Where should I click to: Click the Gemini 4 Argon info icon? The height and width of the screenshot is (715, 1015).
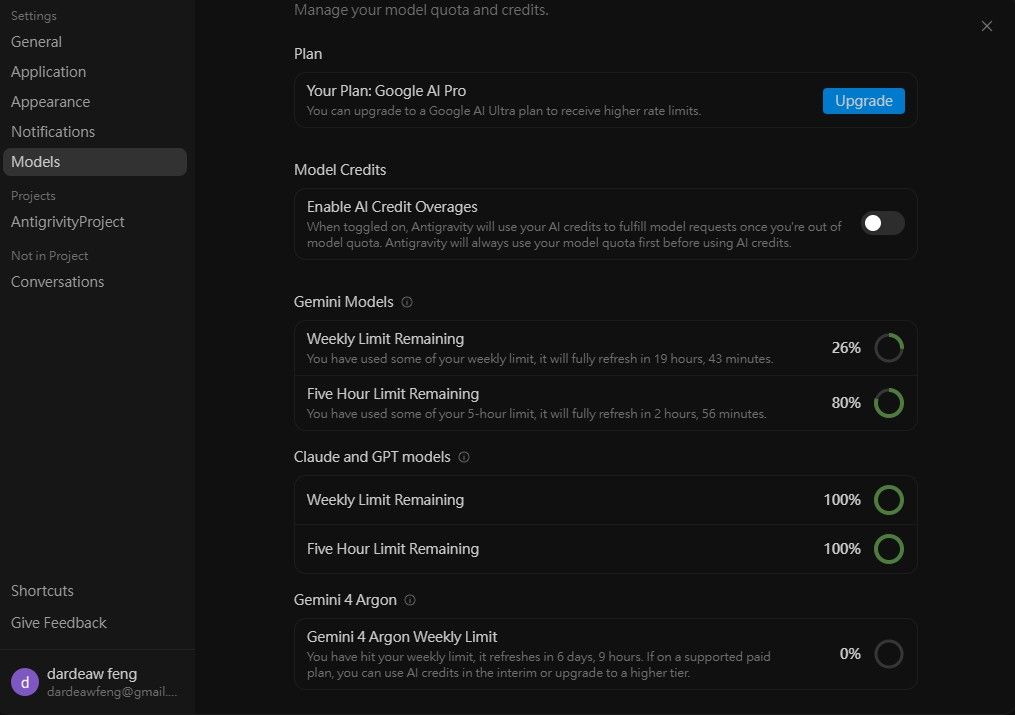click(410, 600)
